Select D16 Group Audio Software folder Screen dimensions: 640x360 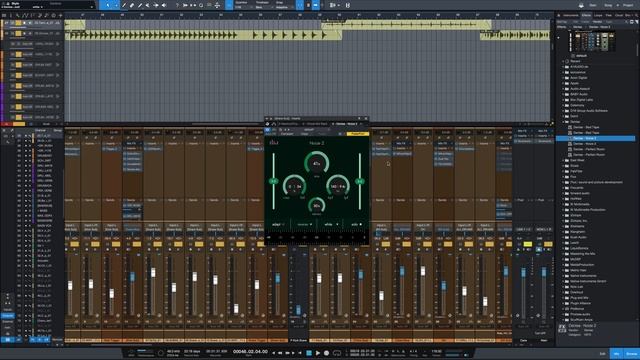(x=589, y=111)
